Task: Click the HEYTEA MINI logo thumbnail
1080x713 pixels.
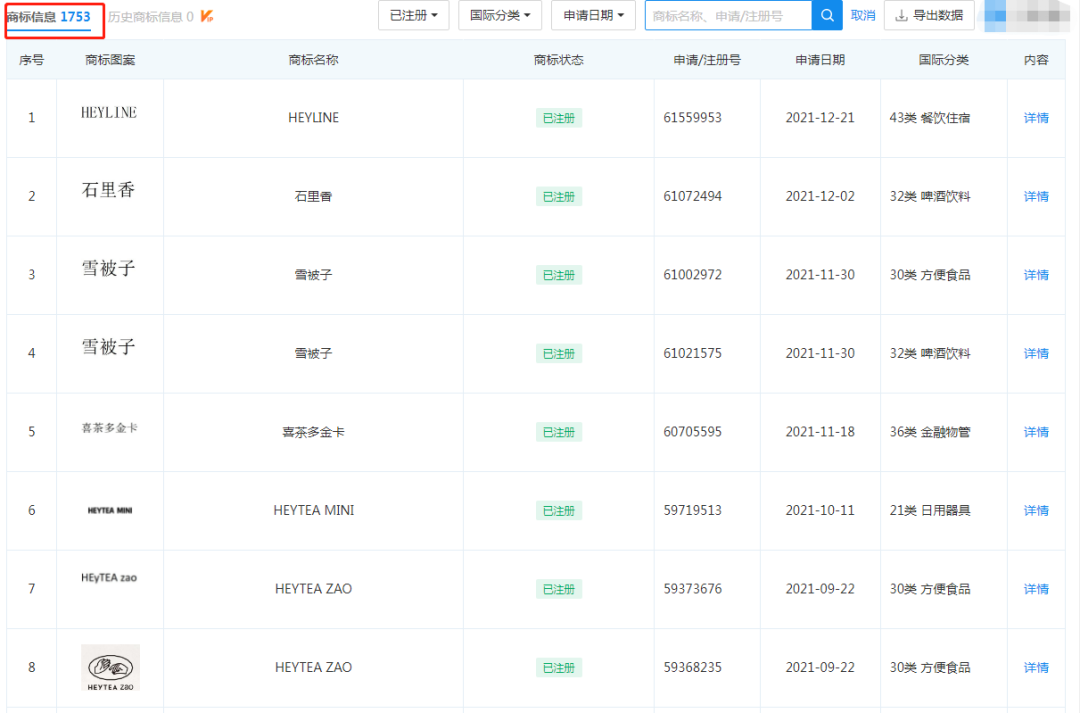Action: click(110, 510)
